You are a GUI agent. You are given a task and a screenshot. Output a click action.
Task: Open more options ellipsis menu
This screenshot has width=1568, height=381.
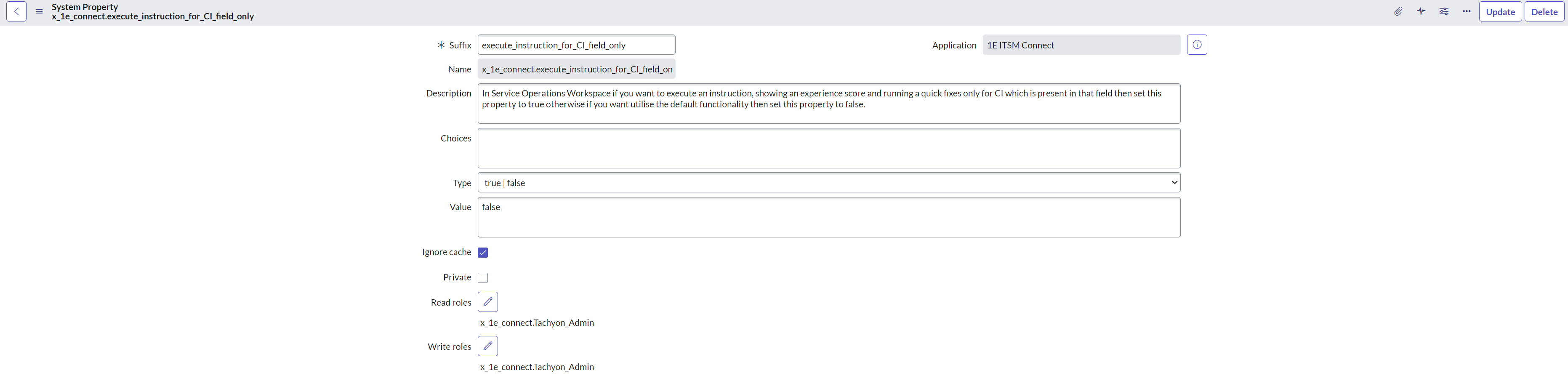coord(1467,11)
